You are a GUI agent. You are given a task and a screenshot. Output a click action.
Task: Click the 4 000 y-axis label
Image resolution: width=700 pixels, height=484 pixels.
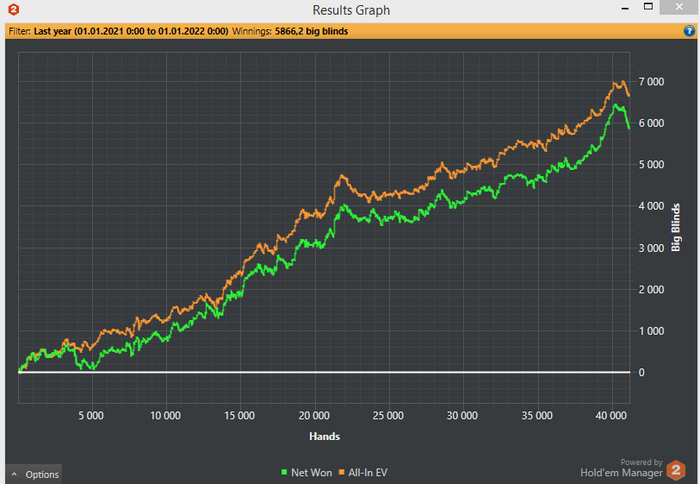[651, 206]
